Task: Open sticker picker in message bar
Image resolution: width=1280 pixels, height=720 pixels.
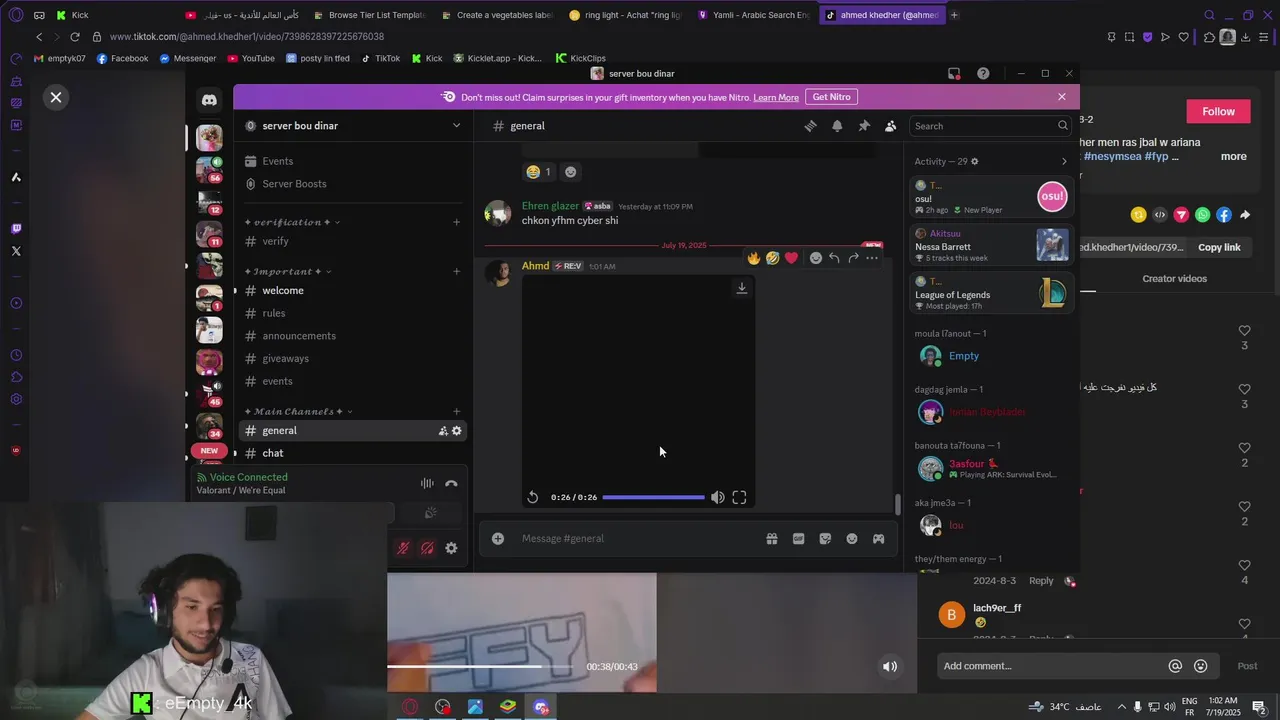Action: [825, 538]
